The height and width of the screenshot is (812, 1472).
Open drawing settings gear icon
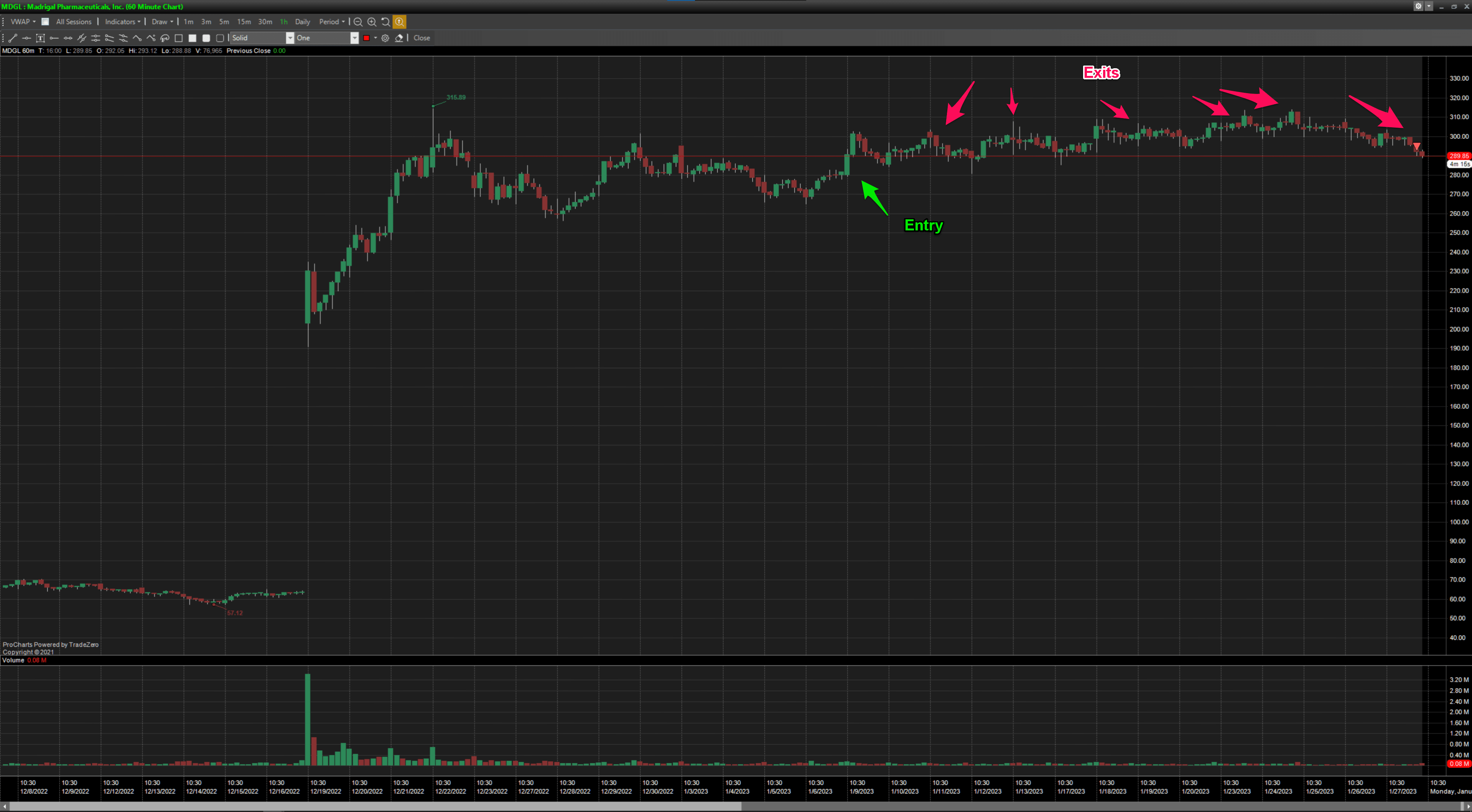click(x=385, y=38)
